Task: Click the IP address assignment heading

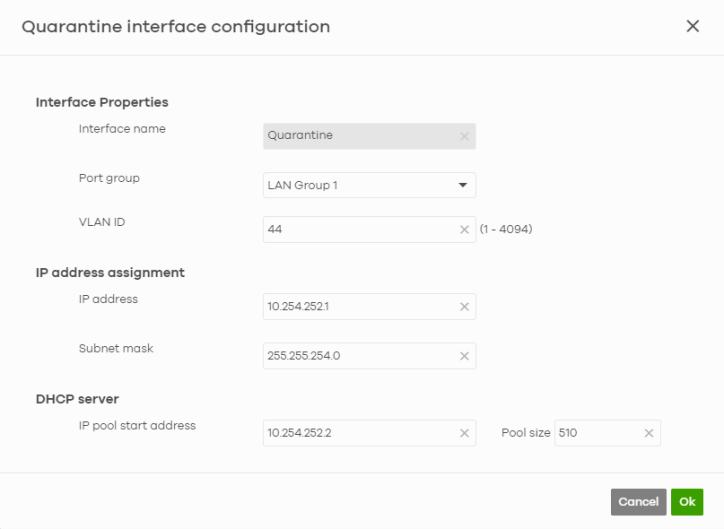Action: (x=110, y=272)
